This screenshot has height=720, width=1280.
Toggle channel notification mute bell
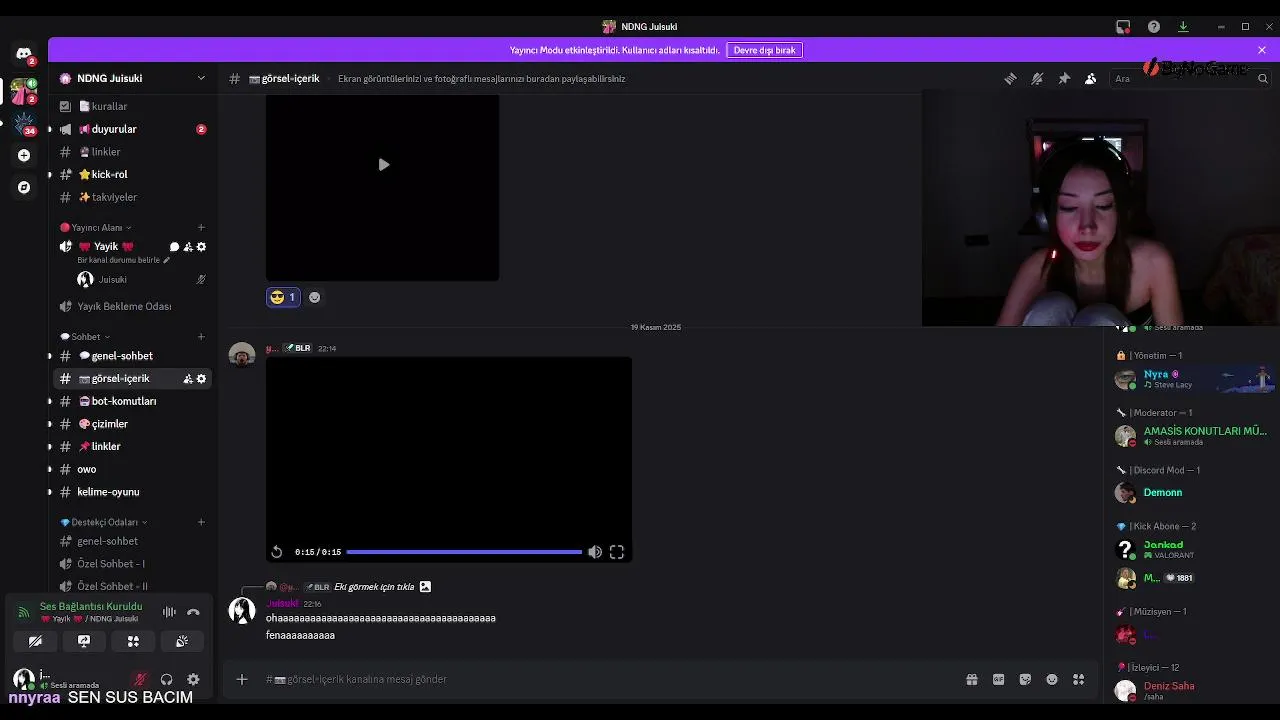pyautogui.click(x=1037, y=78)
